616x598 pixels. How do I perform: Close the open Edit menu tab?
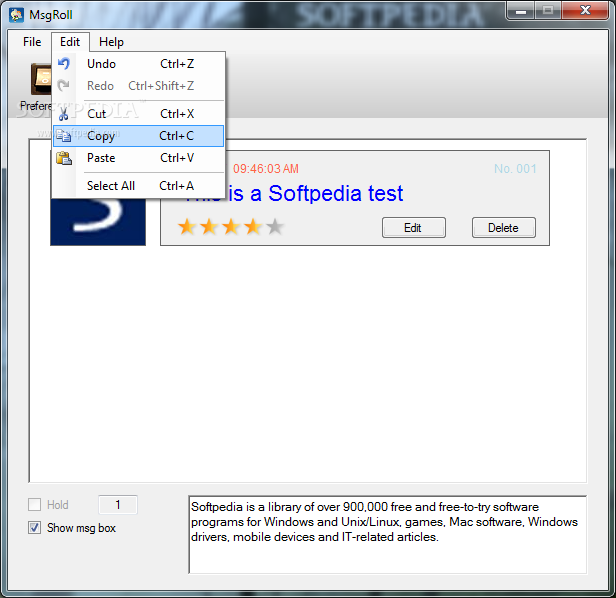pyautogui.click(x=70, y=42)
